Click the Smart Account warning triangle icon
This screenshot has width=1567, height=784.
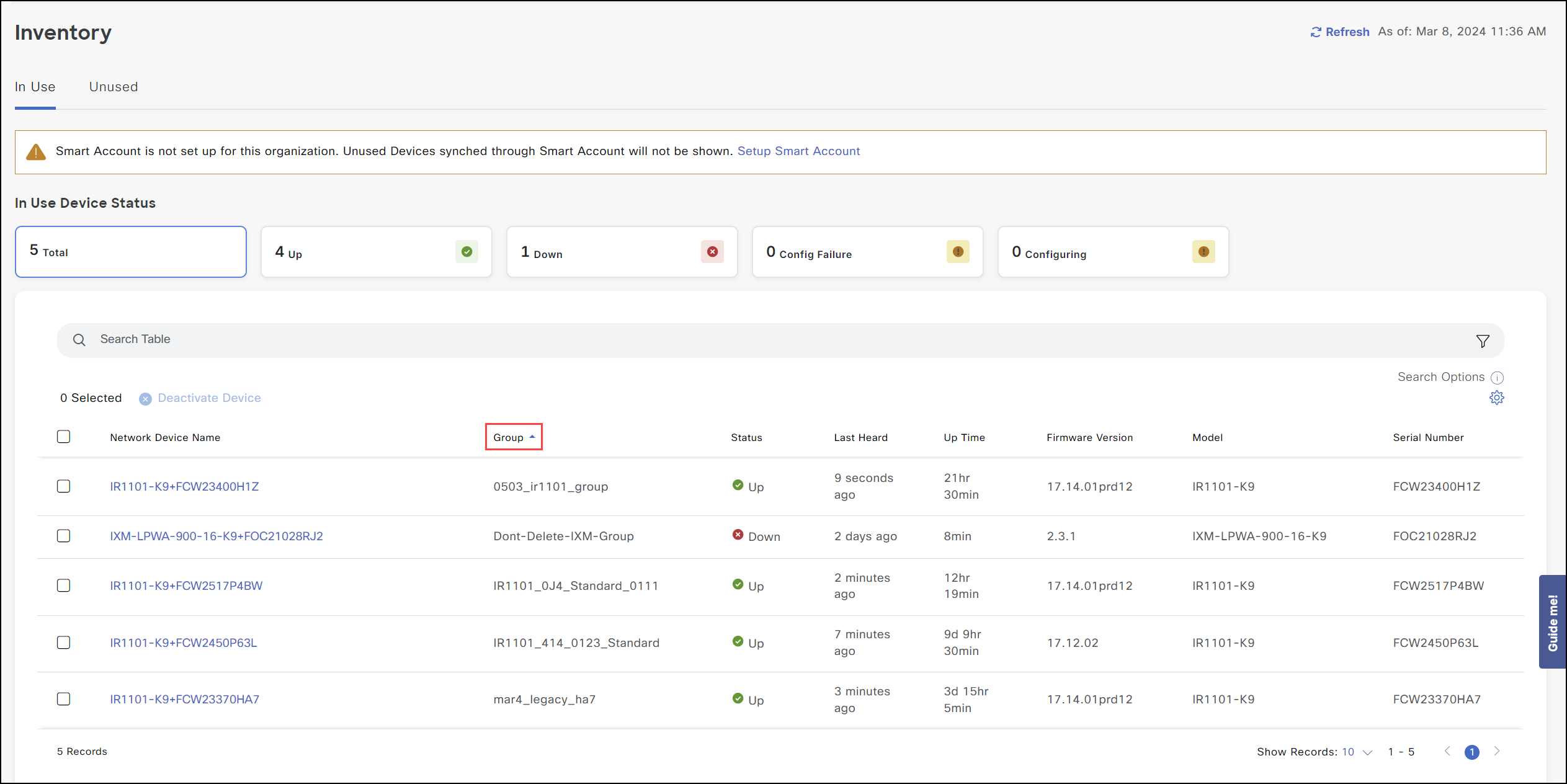click(36, 152)
